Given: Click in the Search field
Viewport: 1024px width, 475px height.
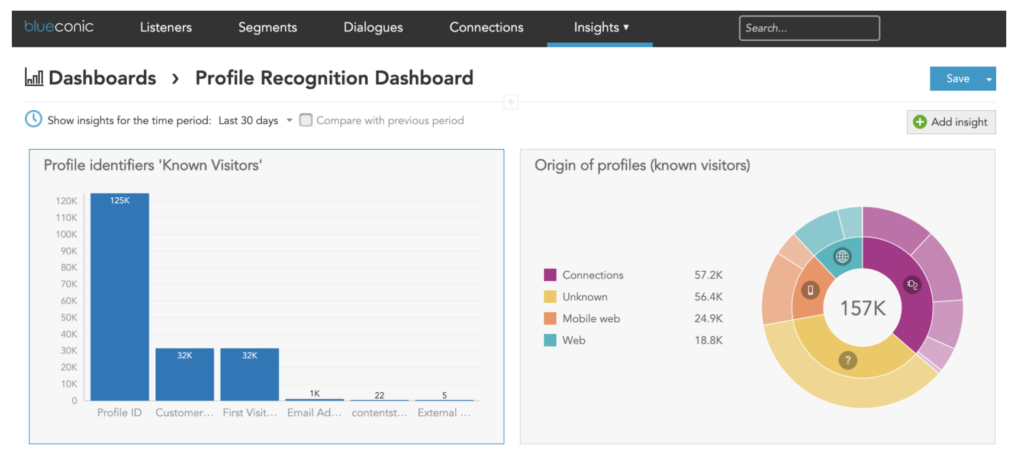Looking at the screenshot, I should 809,28.
